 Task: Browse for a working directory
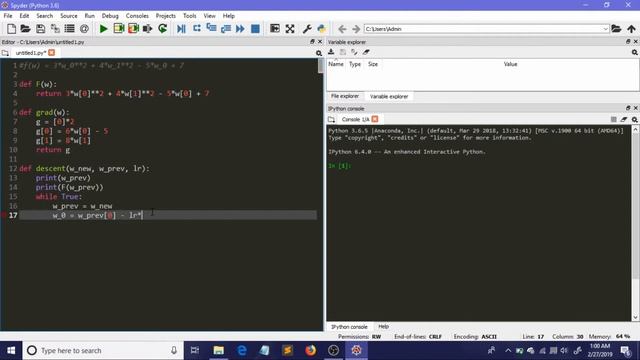(x=616, y=29)
